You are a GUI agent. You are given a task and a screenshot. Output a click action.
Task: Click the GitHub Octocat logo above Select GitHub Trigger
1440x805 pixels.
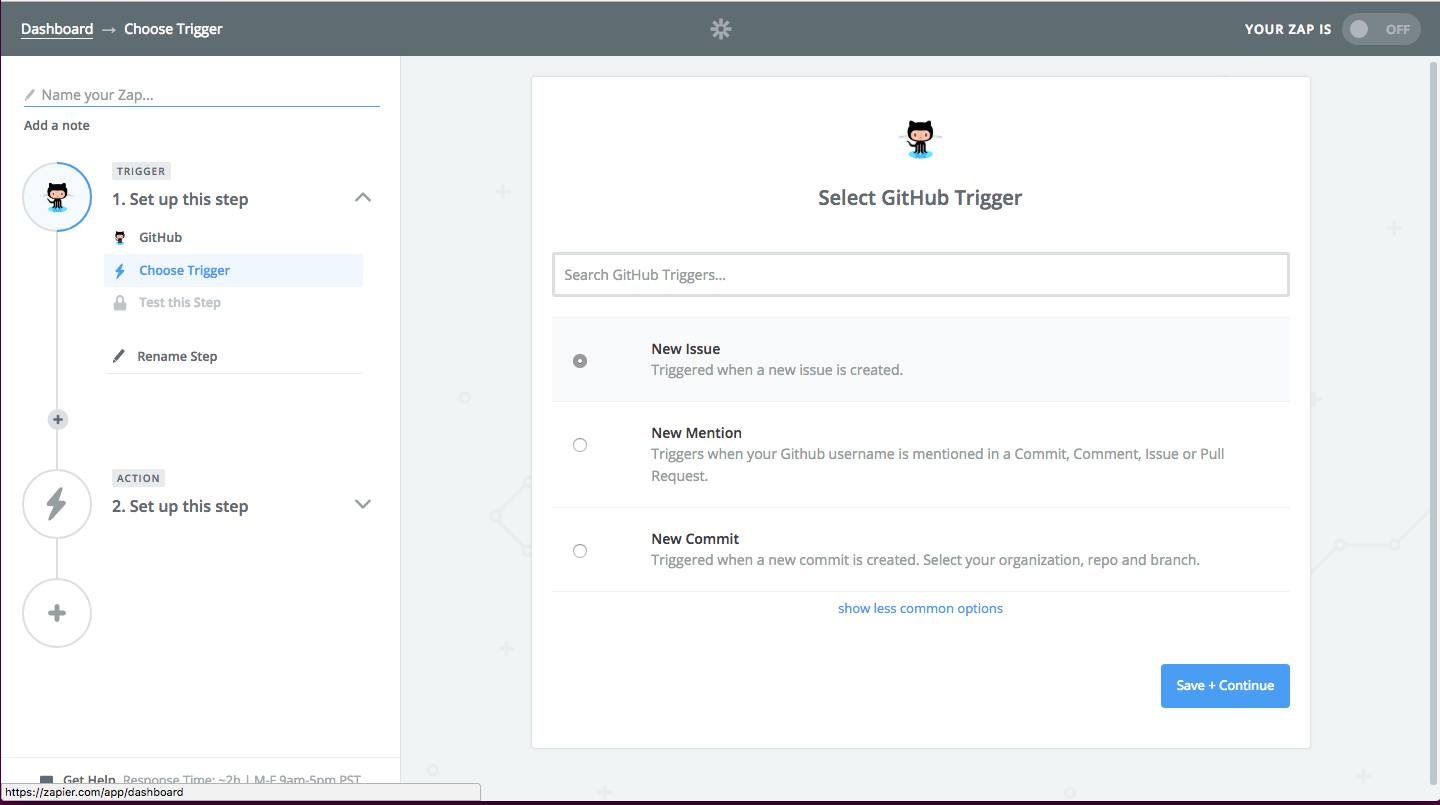point(920,139)
